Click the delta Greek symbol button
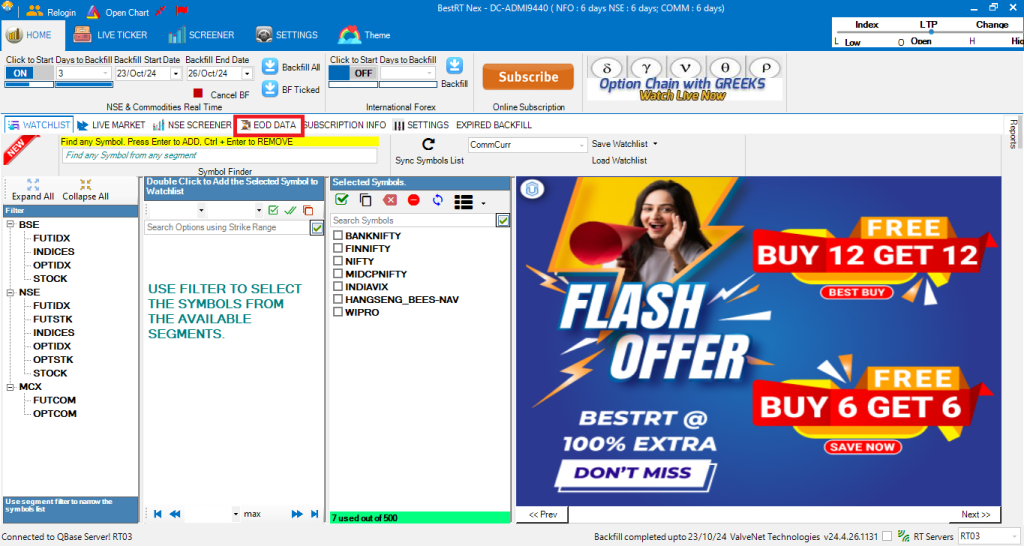1024x546 pixels. (607, 68)
